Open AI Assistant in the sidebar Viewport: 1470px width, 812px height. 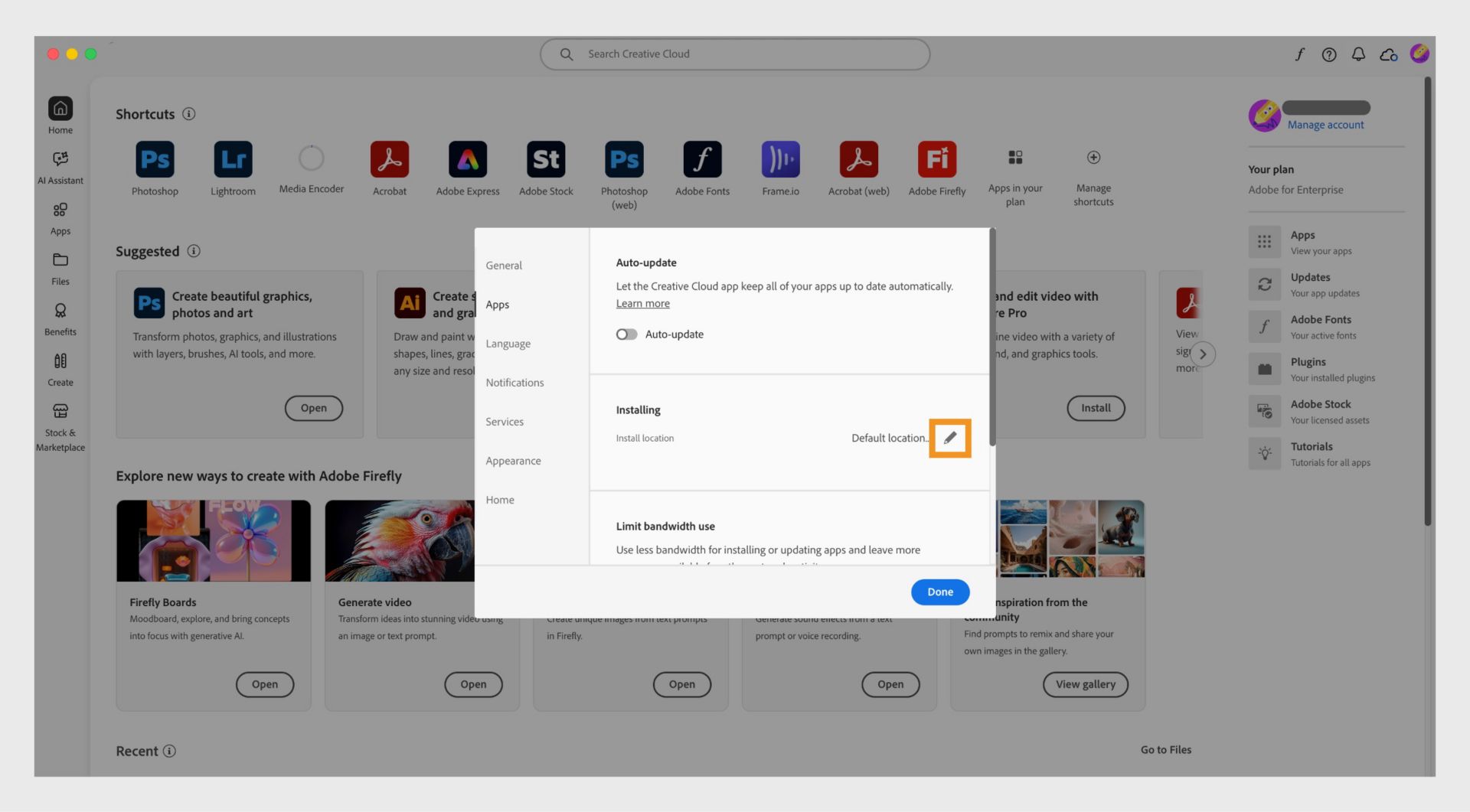point(60,167)
